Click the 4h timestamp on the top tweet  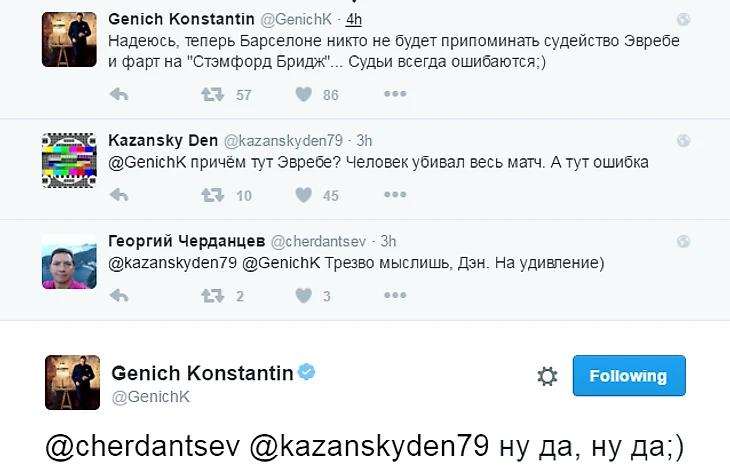point(353,19)
